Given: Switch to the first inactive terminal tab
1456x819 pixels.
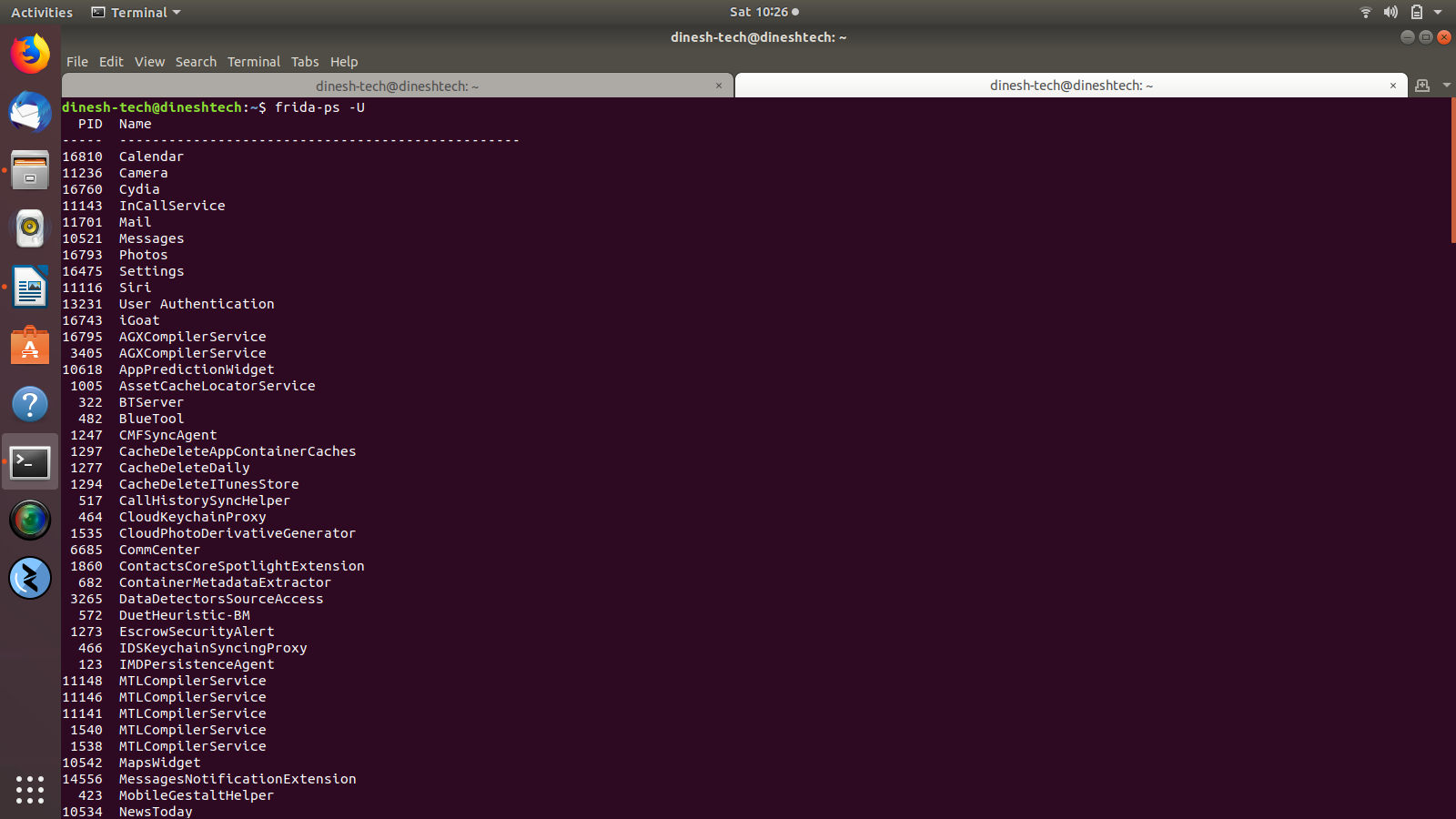Looking at the screenshot, I should click(398, 86).
